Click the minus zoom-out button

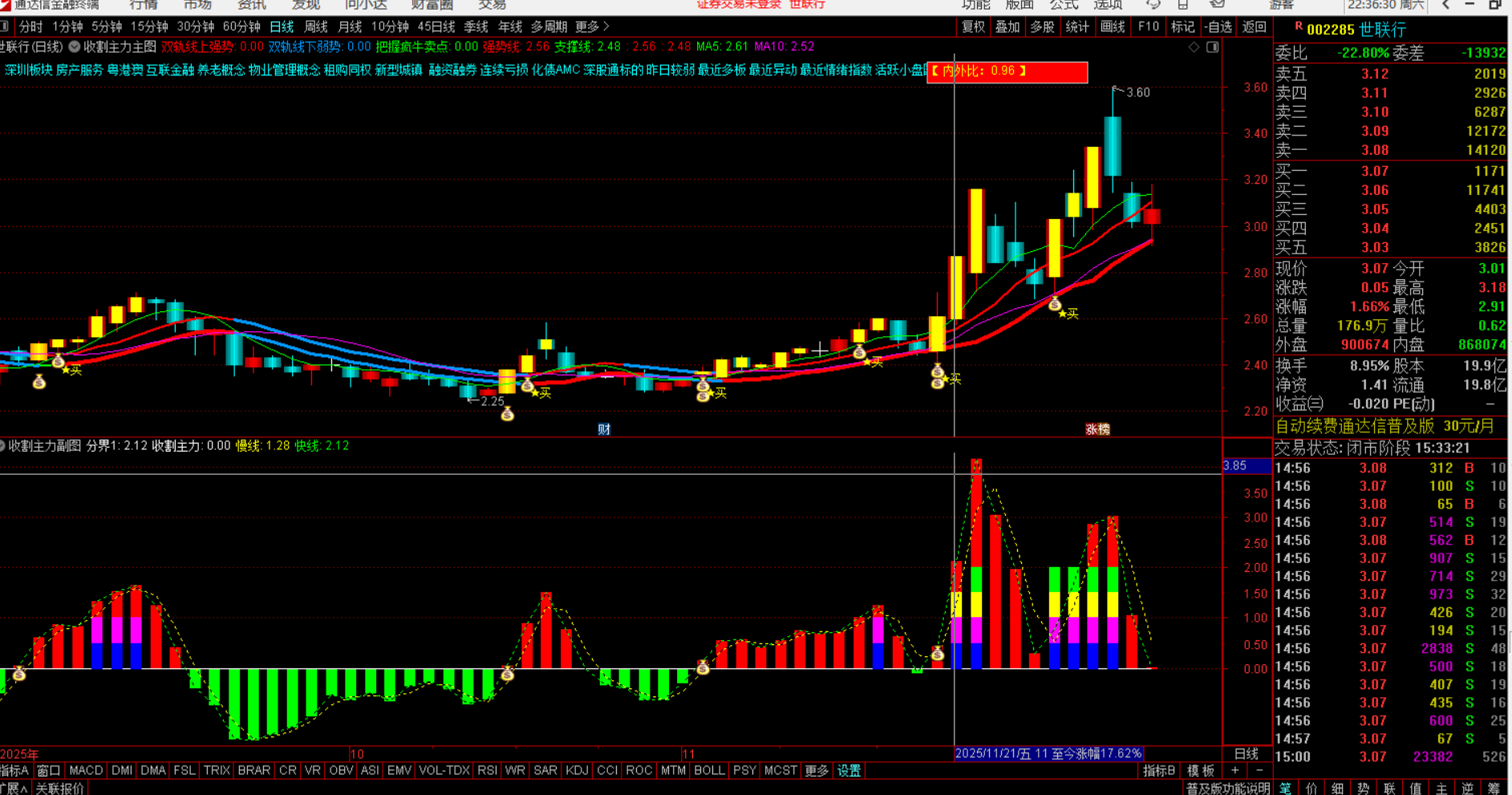point(1259,770)
